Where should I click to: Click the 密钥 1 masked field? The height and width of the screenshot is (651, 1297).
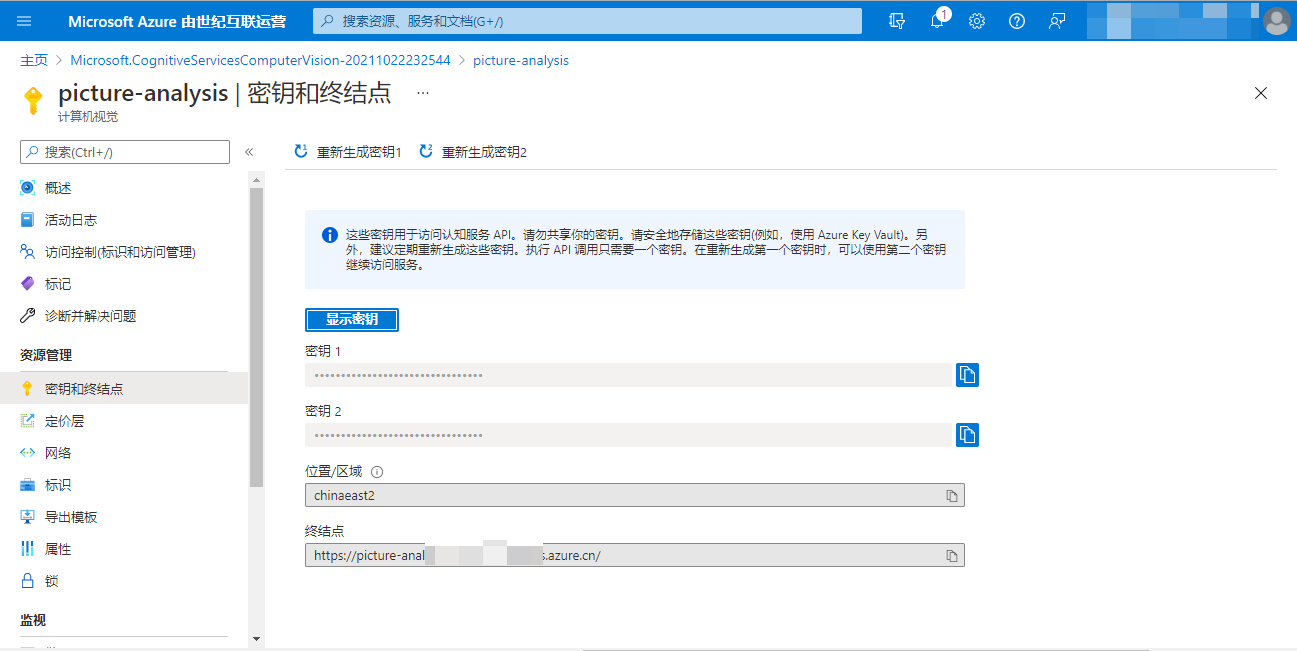[627, 375]
